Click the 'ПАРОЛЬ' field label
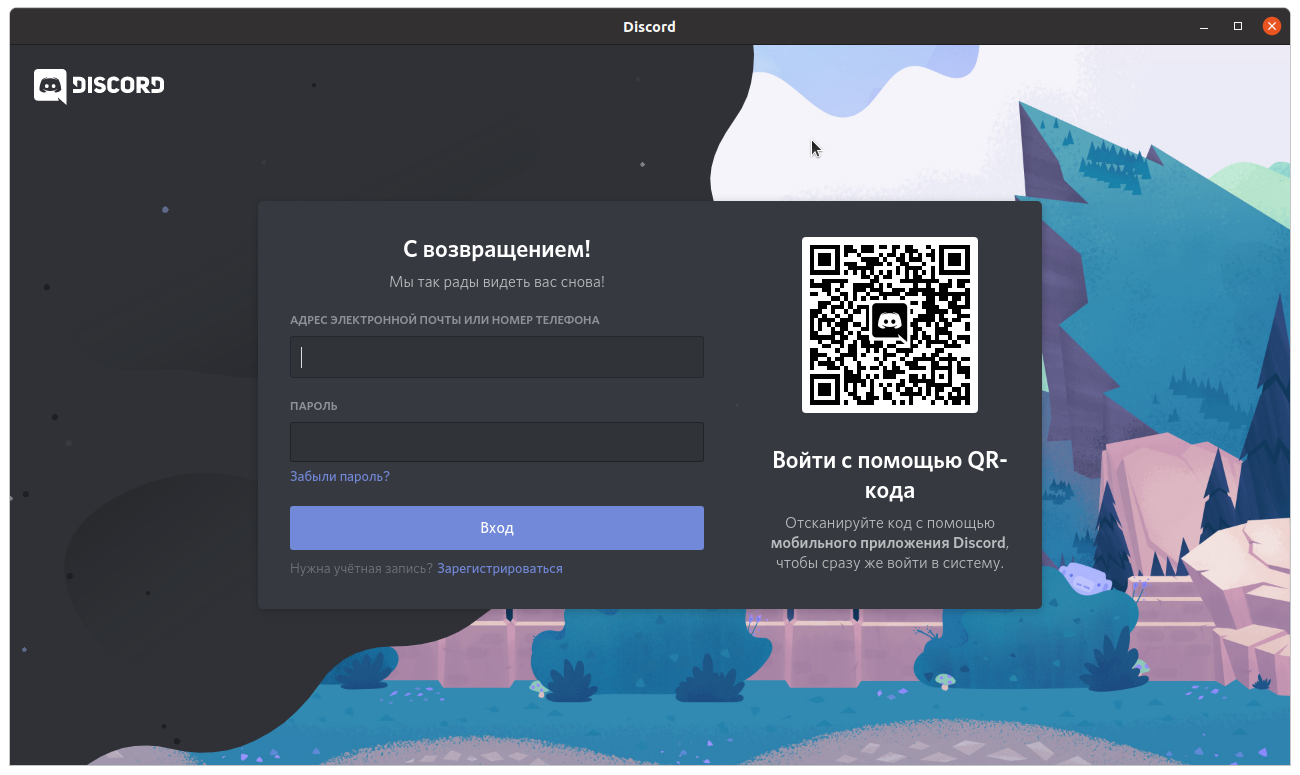Viewport: 1300px width, 775px height. click(x=314, y=407)
